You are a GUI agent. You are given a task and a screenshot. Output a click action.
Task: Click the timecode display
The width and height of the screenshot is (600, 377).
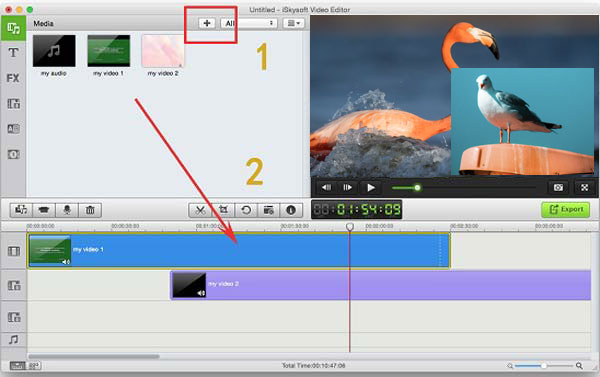[357, 210]
